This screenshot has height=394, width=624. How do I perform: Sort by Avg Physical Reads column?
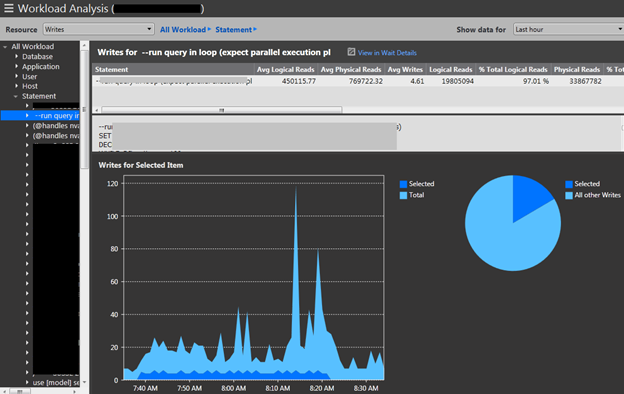pyautogui.click(x=351, y=69)
